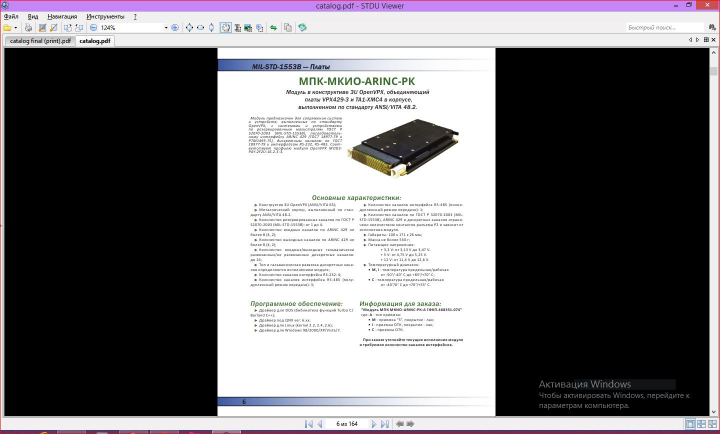Activate the Select Text tool
Viewport: 720px width, 434px height.
click(237, 28)
